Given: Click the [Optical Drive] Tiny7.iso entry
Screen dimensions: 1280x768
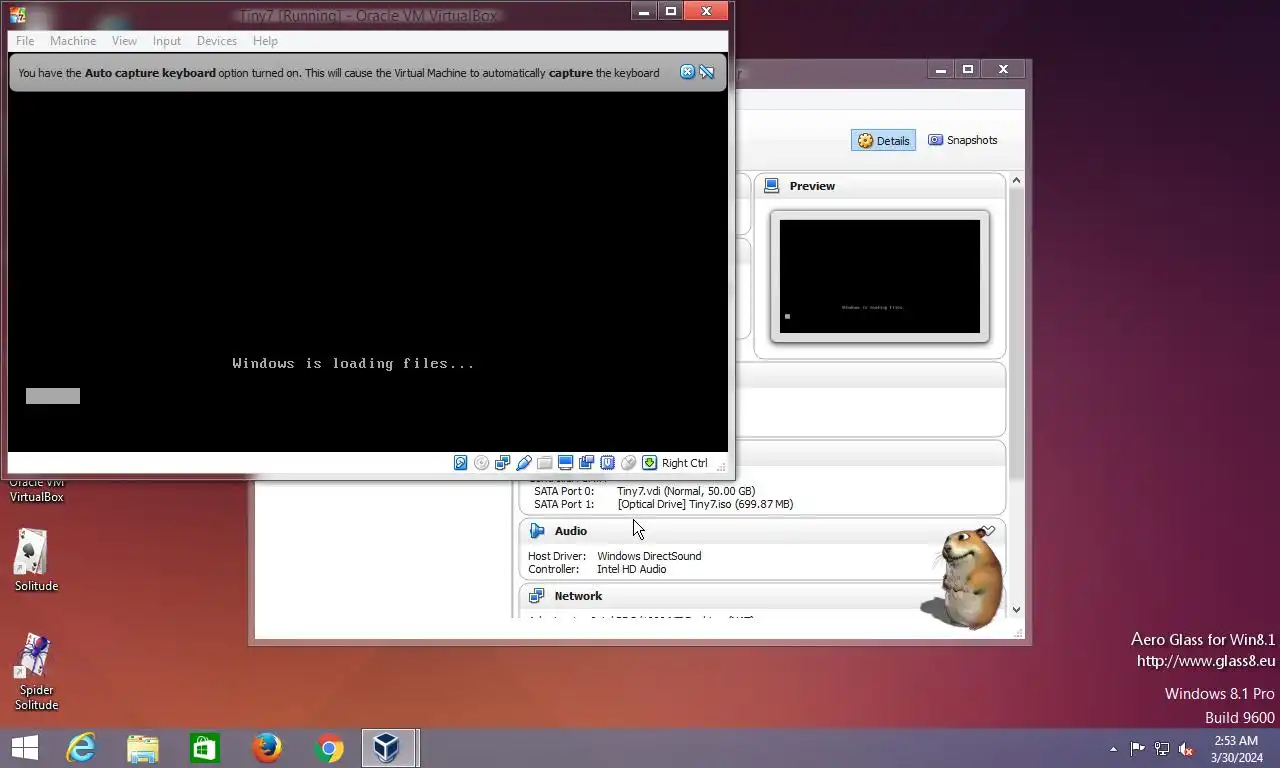Looking at the screenshot, I should pyautogui.click(x=705, y=504).
